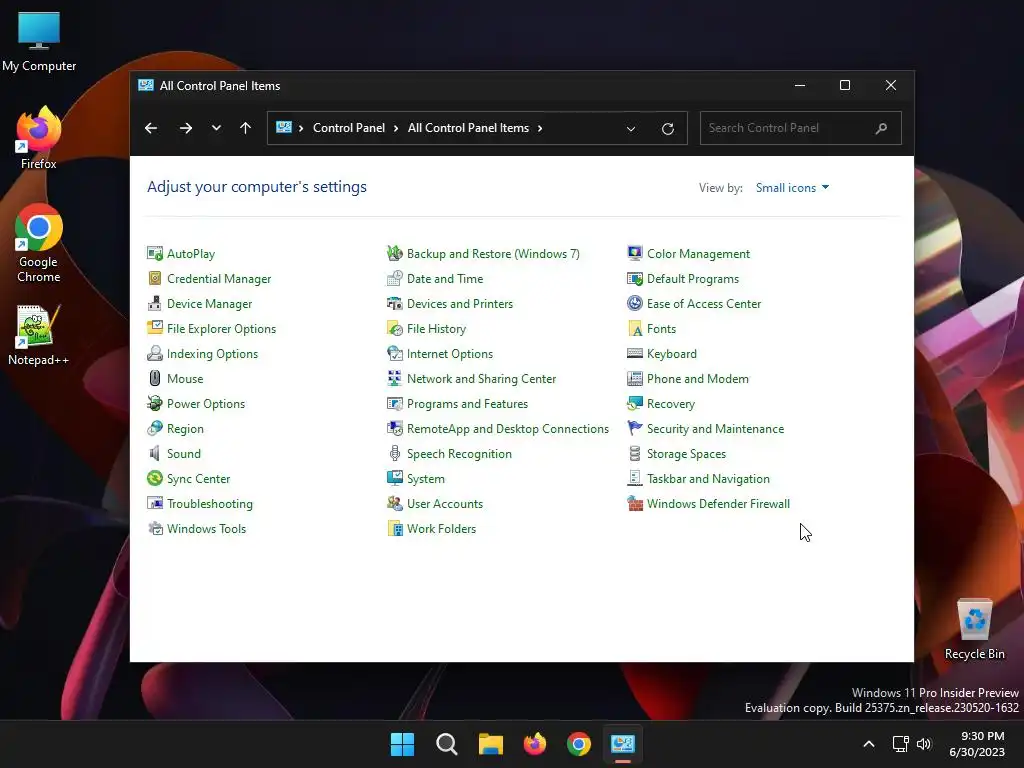This screenshot has width=1024, height=768.
Task: Go up one level with up arrow
Action: coord(246,128)
